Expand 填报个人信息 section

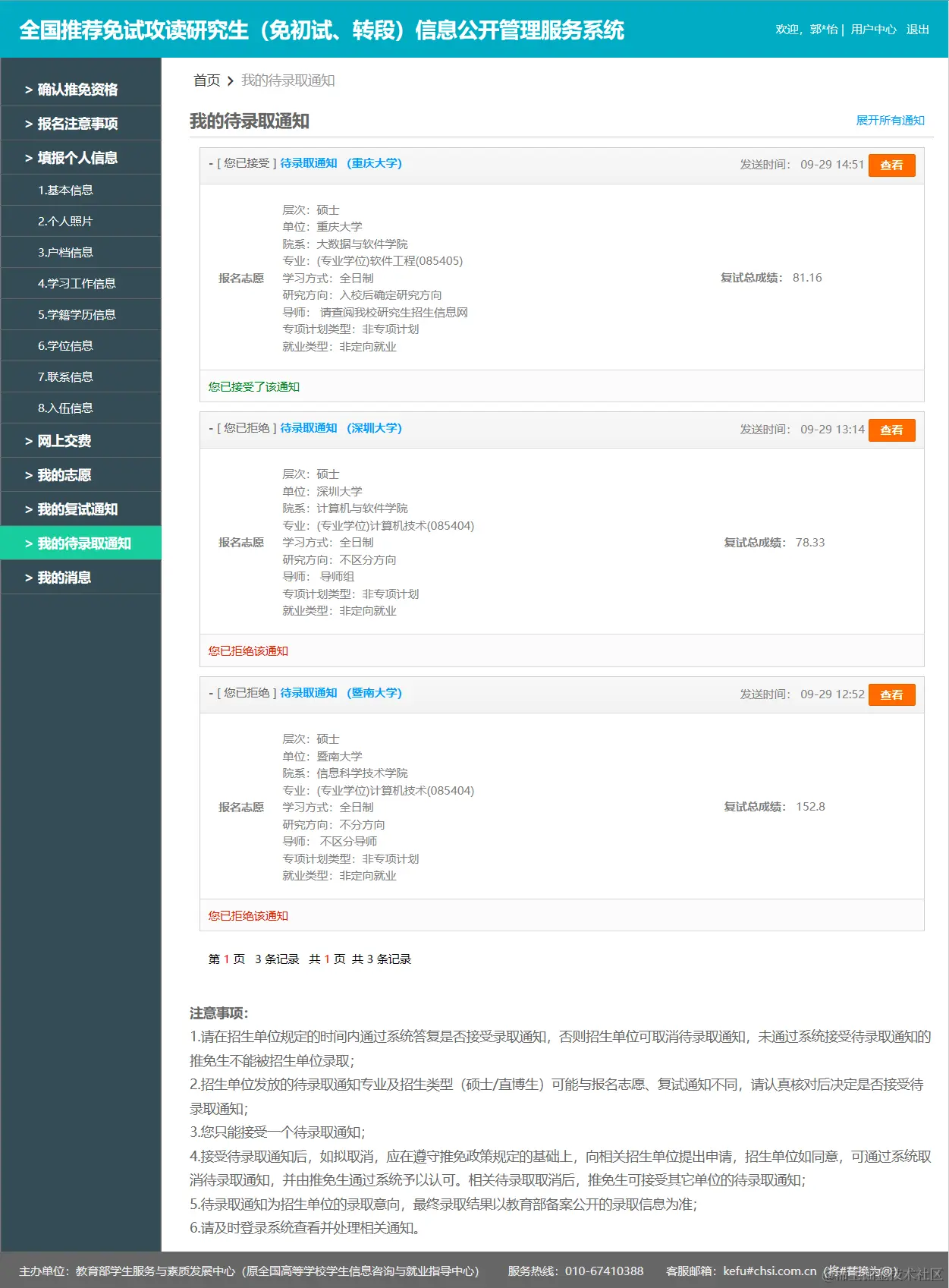[x=80, y=158]
